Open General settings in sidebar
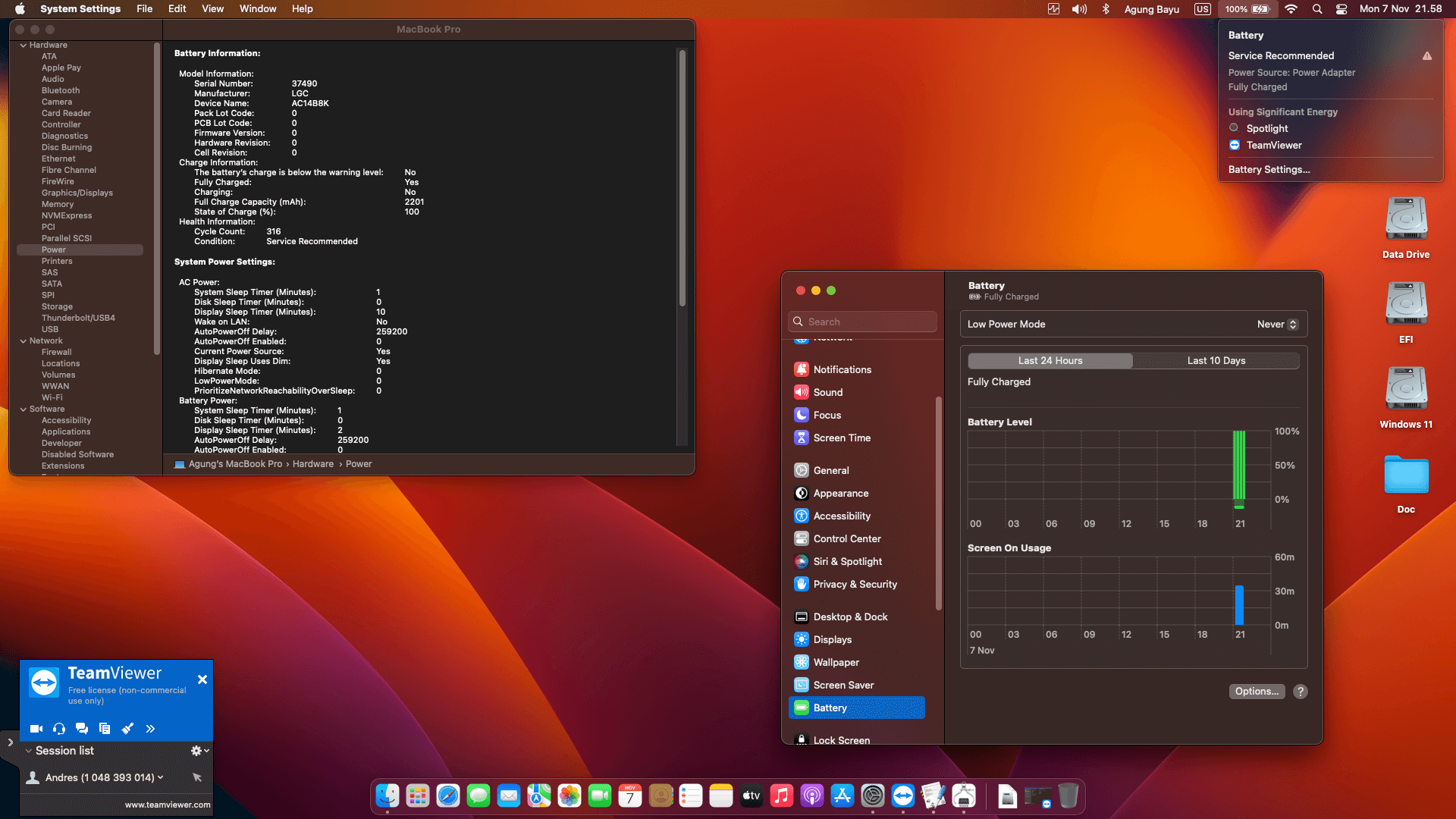Screen dimensions: 1456x819 click(x=857, y=470)
